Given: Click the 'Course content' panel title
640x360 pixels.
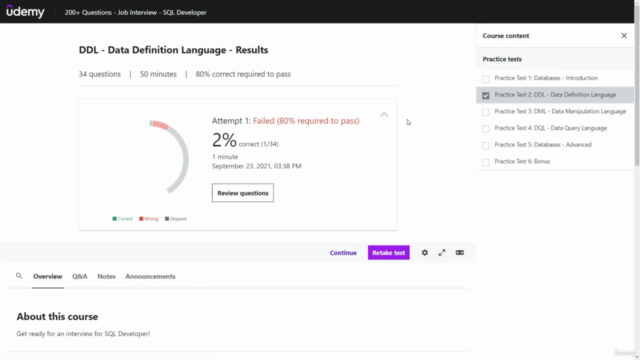Looking at the screenshot, I should tap(506, 36).
